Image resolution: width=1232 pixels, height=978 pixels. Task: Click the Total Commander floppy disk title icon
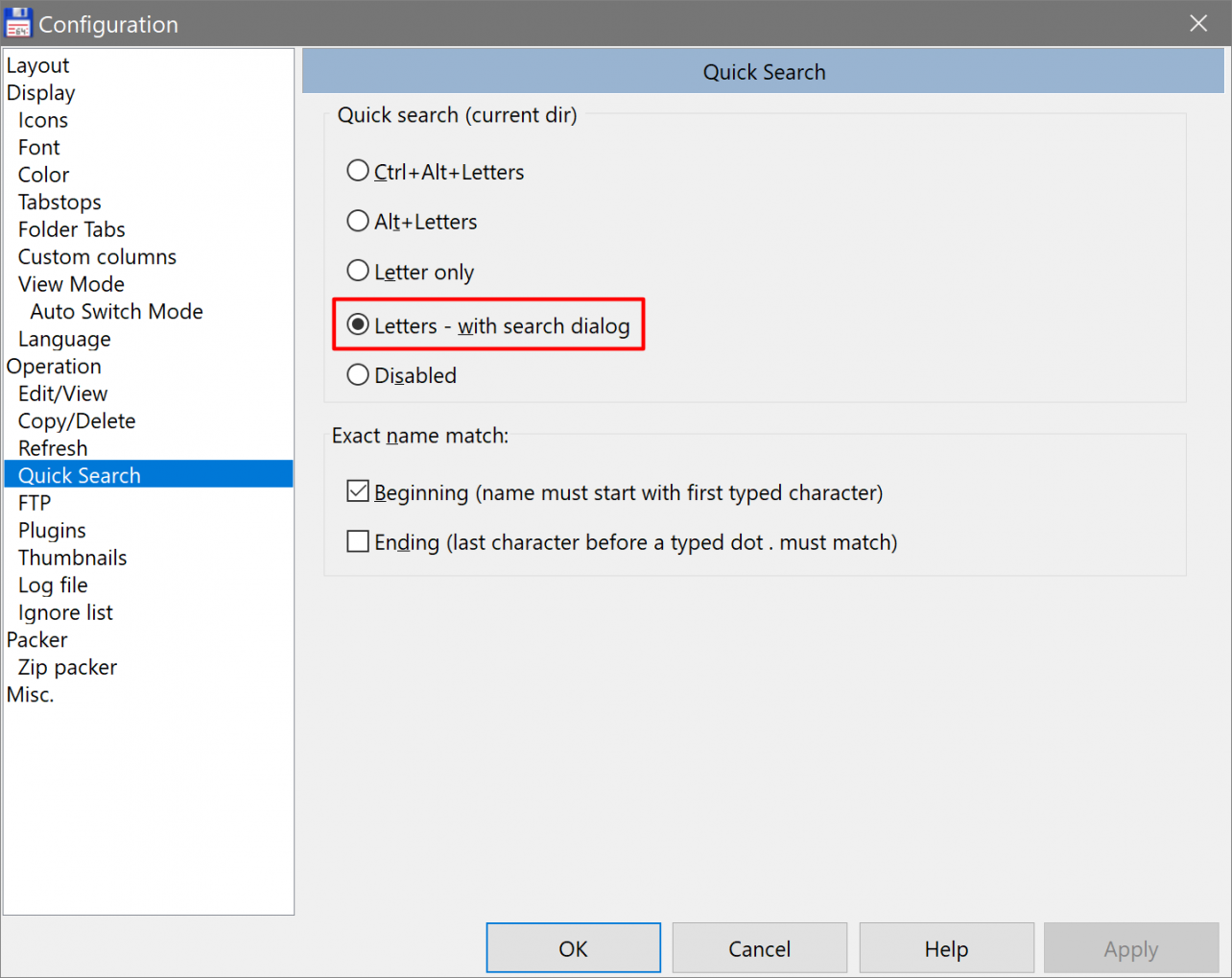coord(18,23)
